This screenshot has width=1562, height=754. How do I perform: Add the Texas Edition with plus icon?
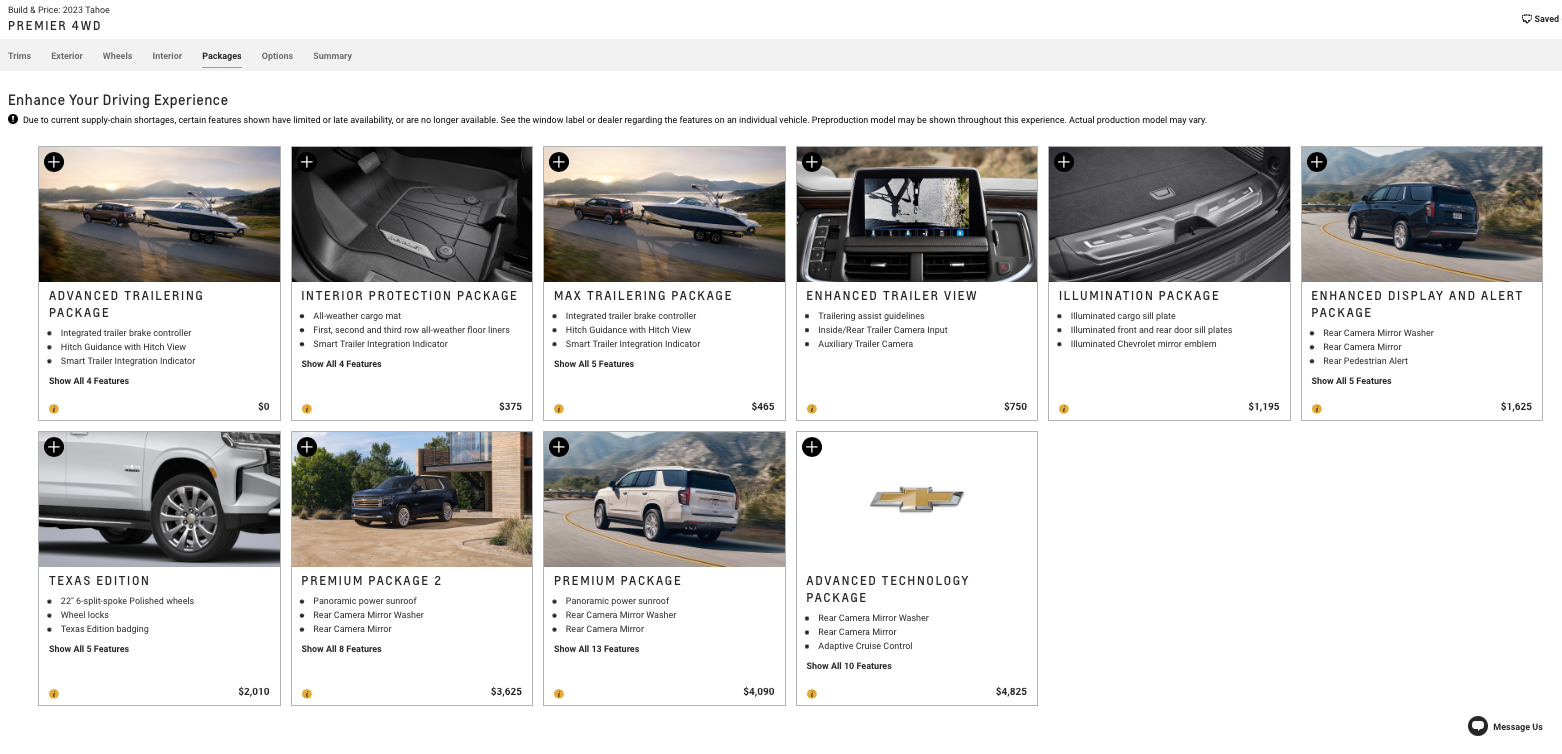click(x=54, y=447)
